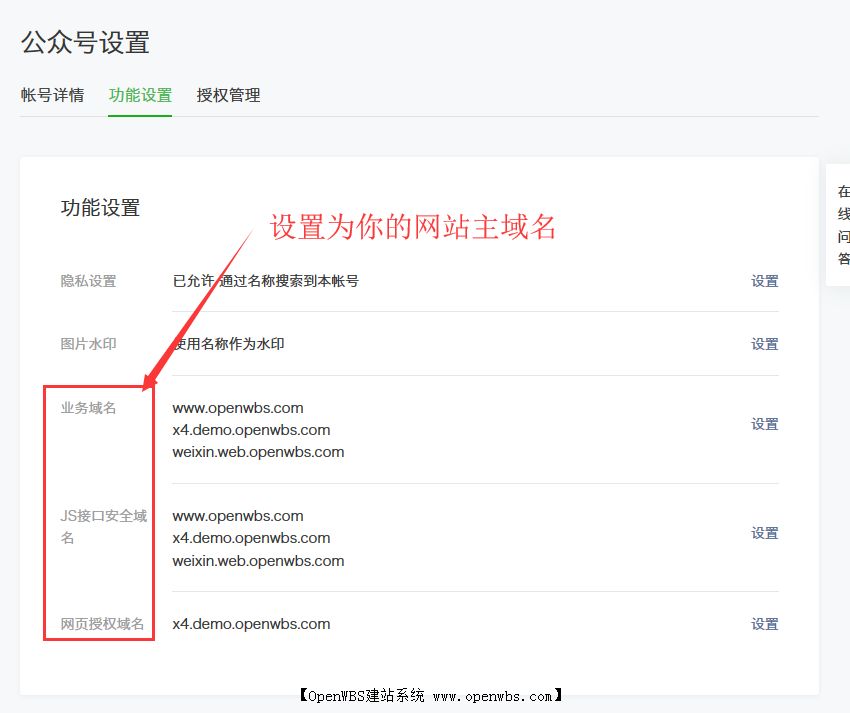Screen dimensions: 850x713
Task: Click 设置 beside JS接口安全域名
Action: point(764,533)
